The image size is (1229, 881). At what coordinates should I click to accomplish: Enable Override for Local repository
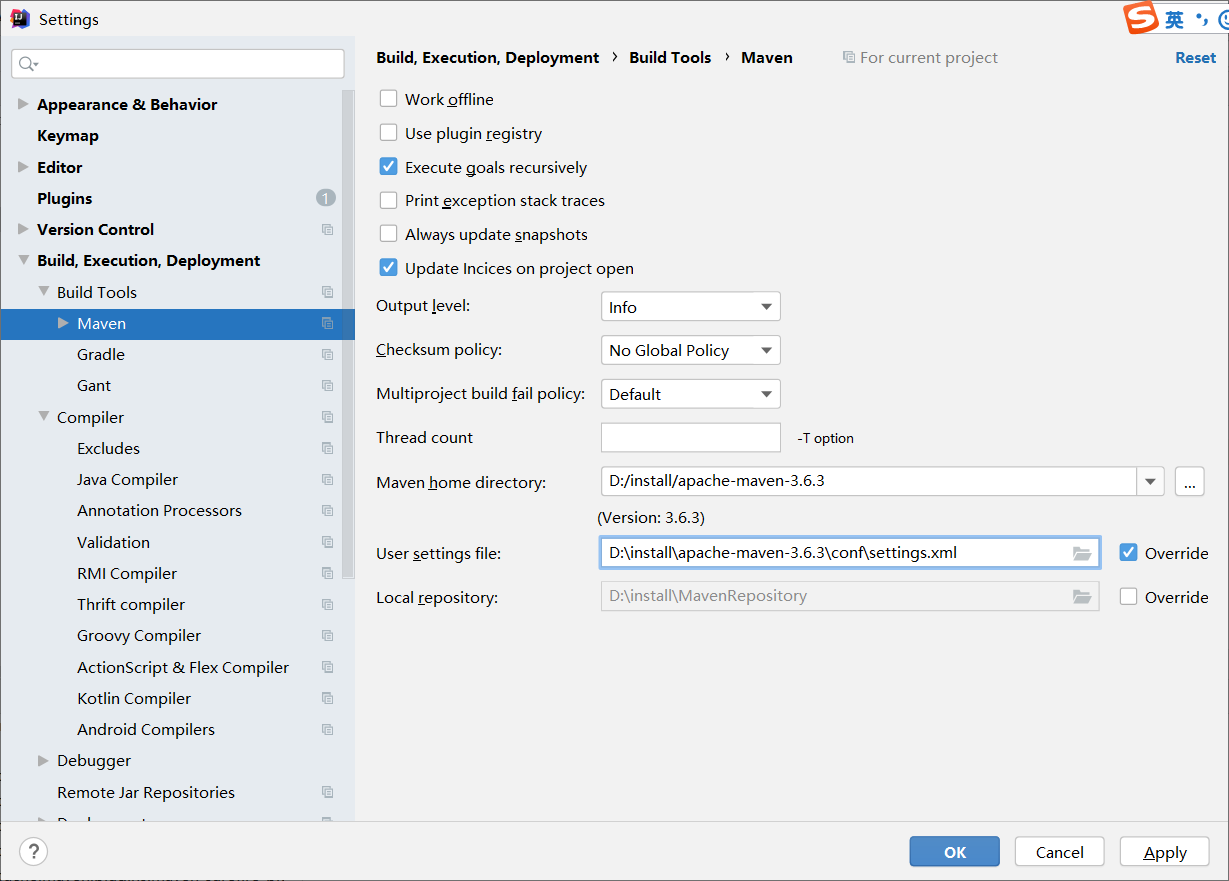pyautogui.click(x=1129, y=597)
